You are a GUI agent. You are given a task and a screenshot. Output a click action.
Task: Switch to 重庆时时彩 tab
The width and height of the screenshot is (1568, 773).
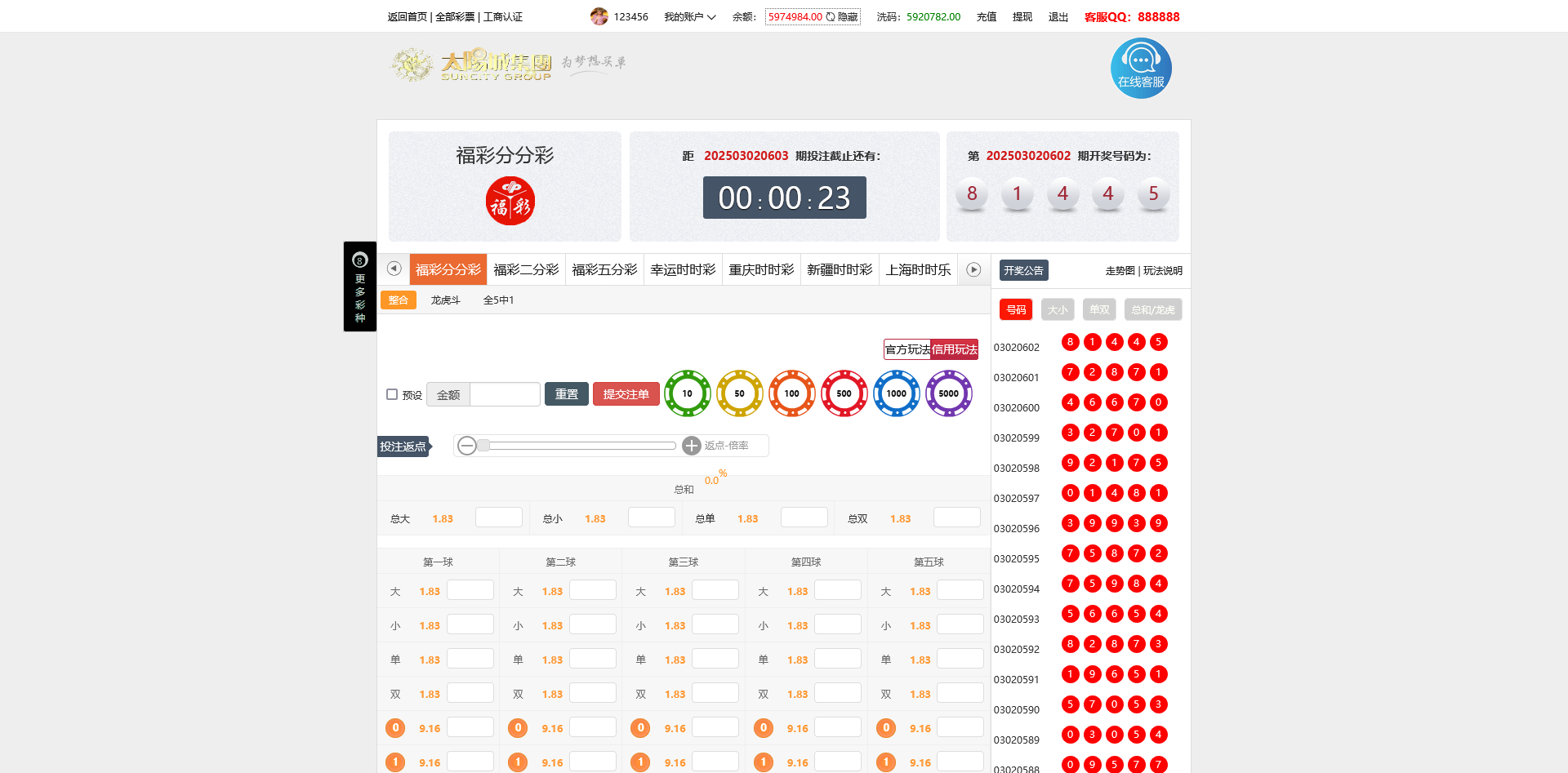[761, 269]
